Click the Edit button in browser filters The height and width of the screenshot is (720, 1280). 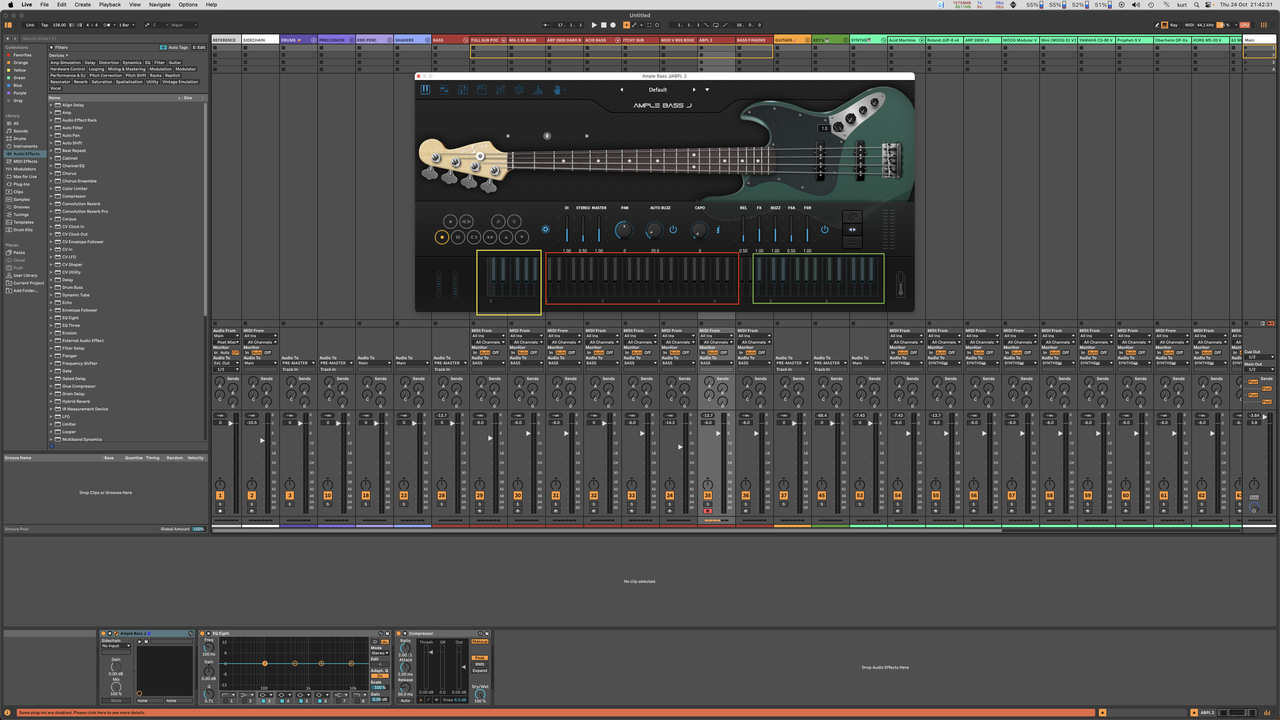click(x=199, y=47)
